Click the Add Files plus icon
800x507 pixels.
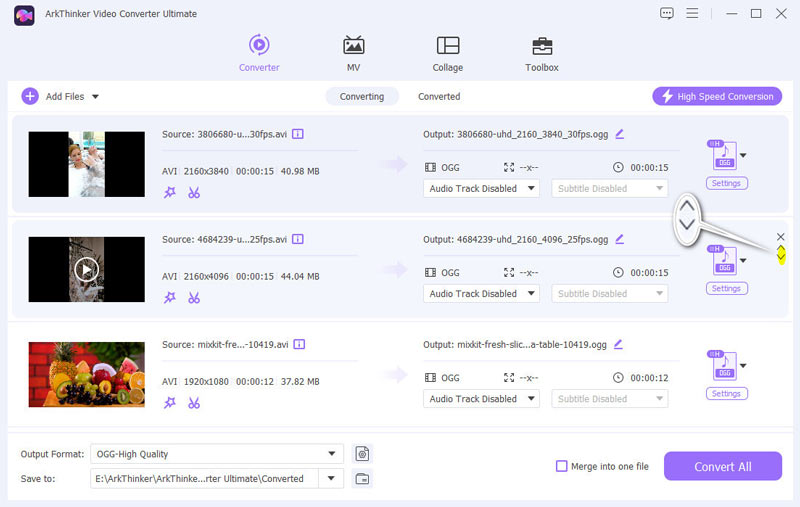30,96
